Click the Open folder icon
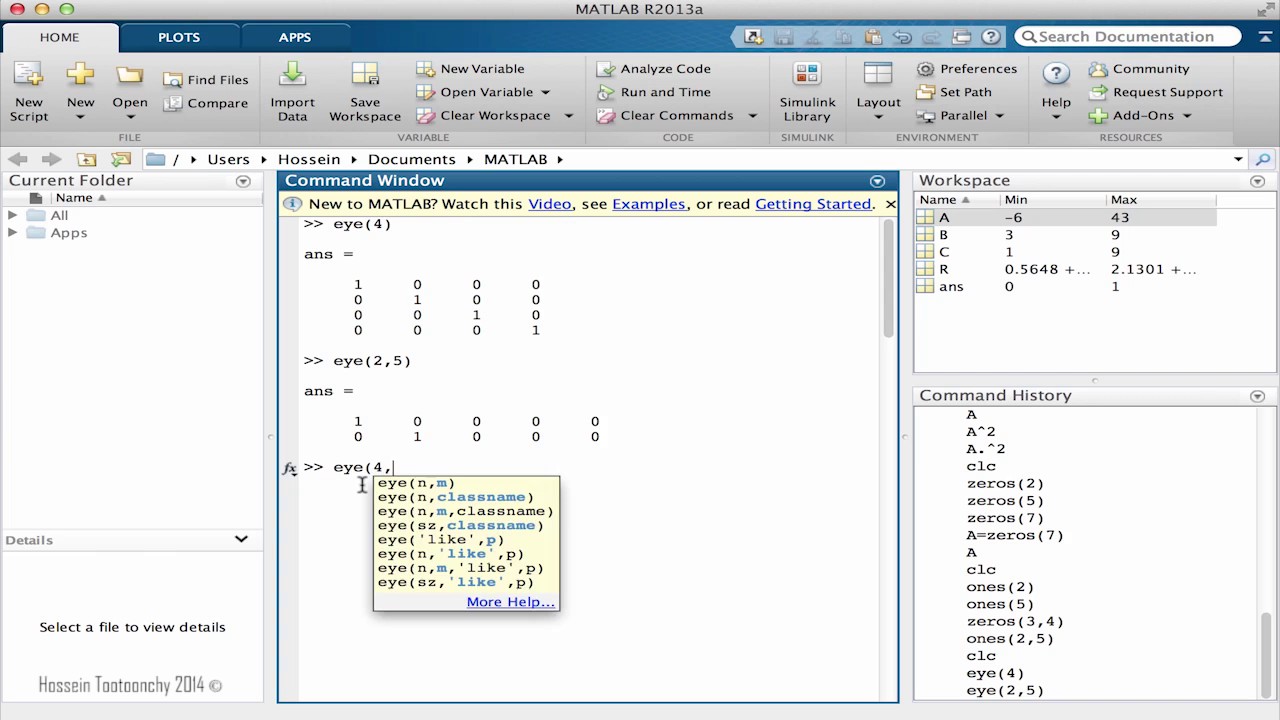The height and width of the screenshot is (720, 1280). (x=129, y=75)
